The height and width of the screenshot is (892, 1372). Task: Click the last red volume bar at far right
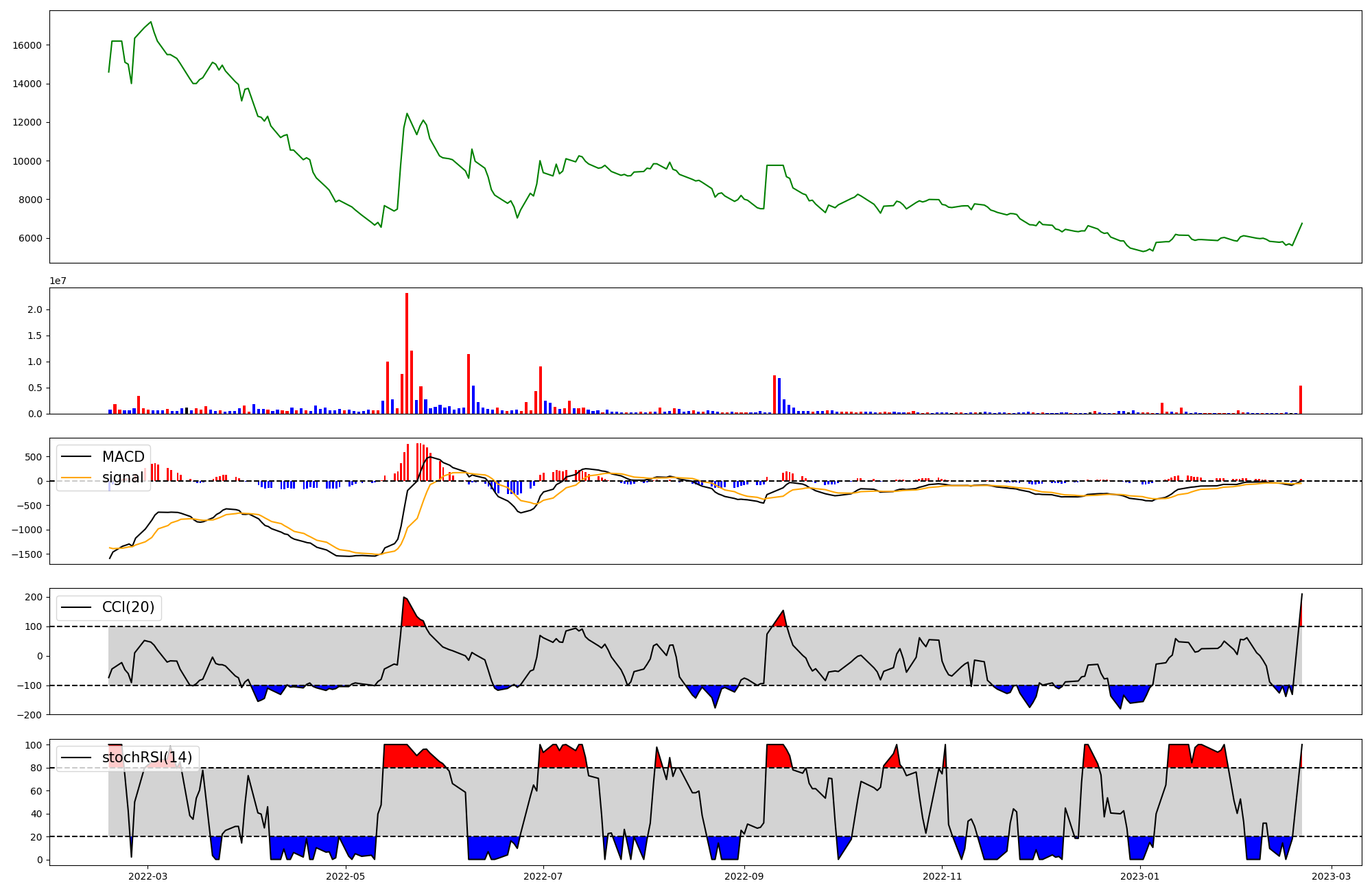coord(1300,400)
